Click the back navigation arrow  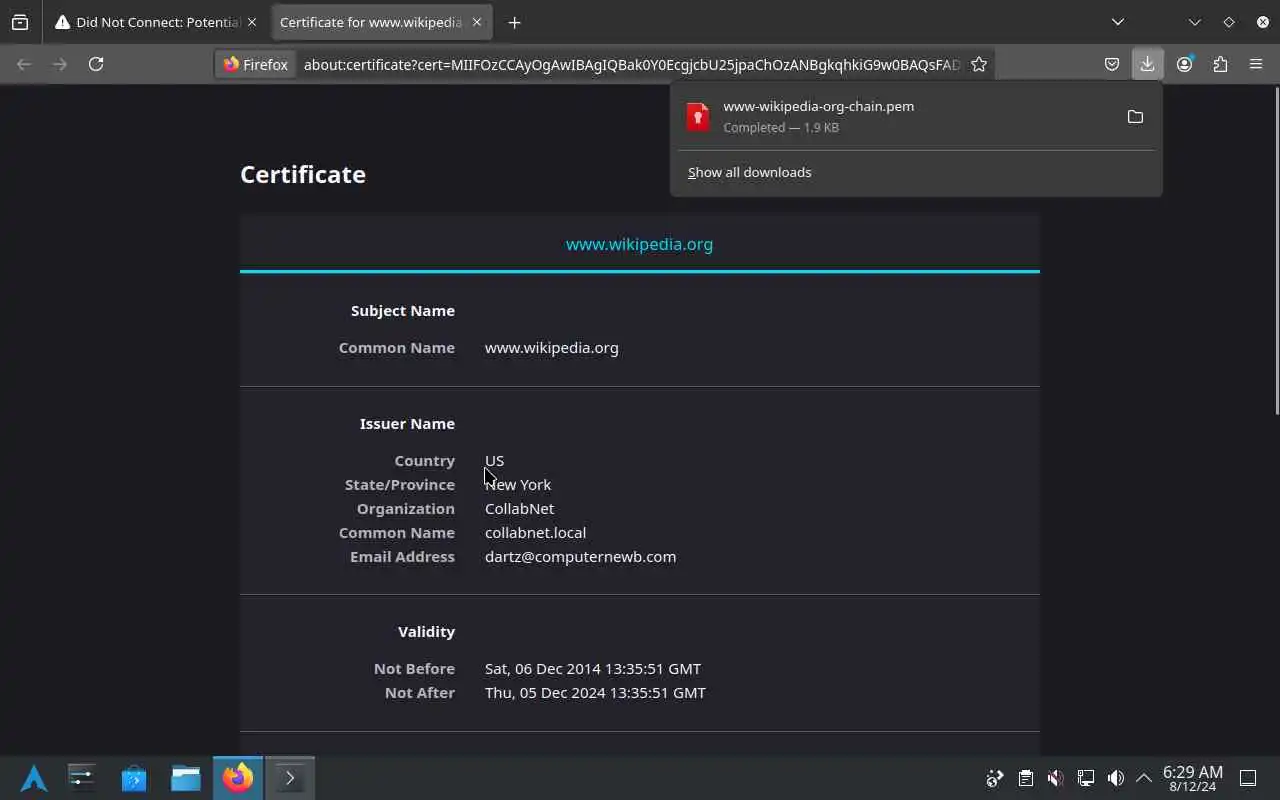coord(24,64)
